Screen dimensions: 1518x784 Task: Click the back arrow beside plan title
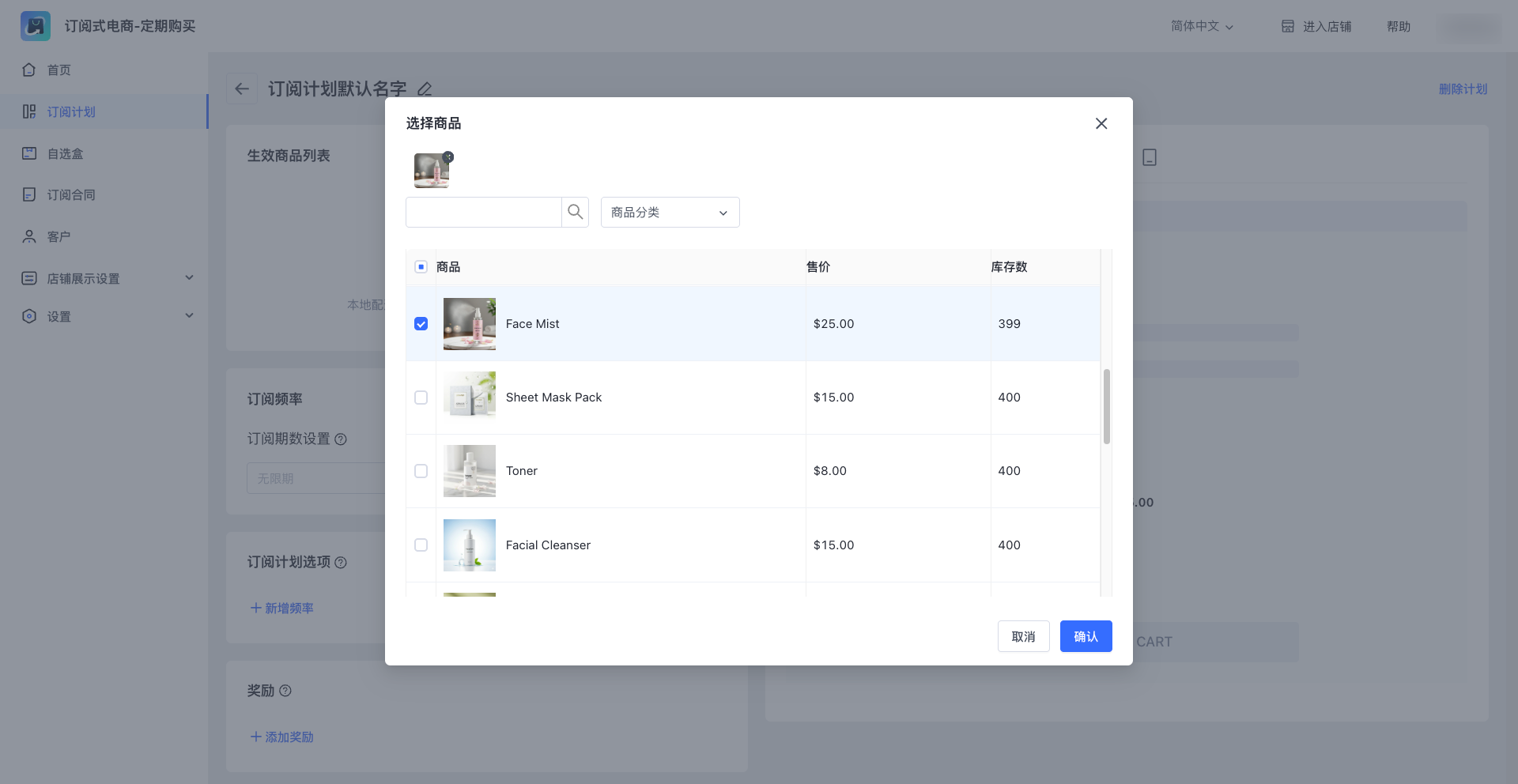pos(242,89)
